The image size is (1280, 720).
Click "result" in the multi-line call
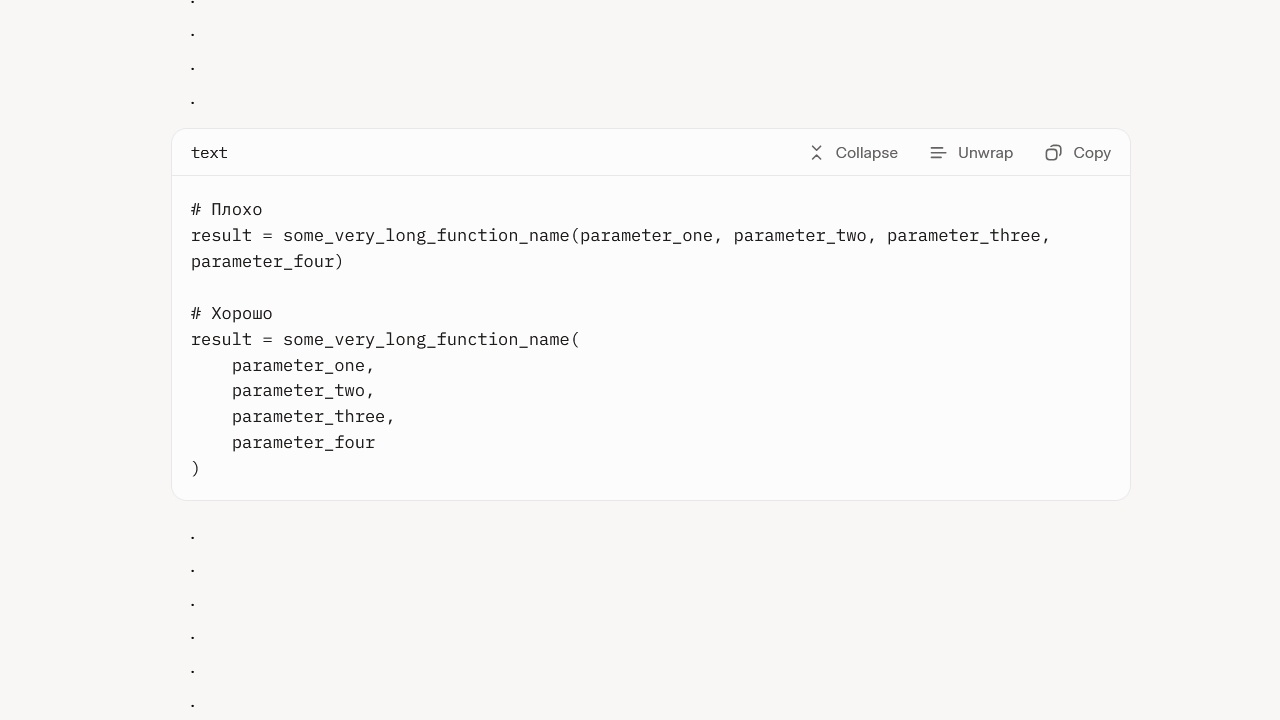click(x=221, y=340)
